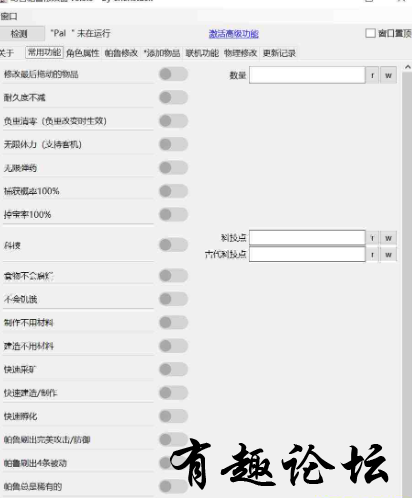Viewport: 412px width, 498px height.
Task: Toggle the 科技 switch
Action: click(173, 245)
